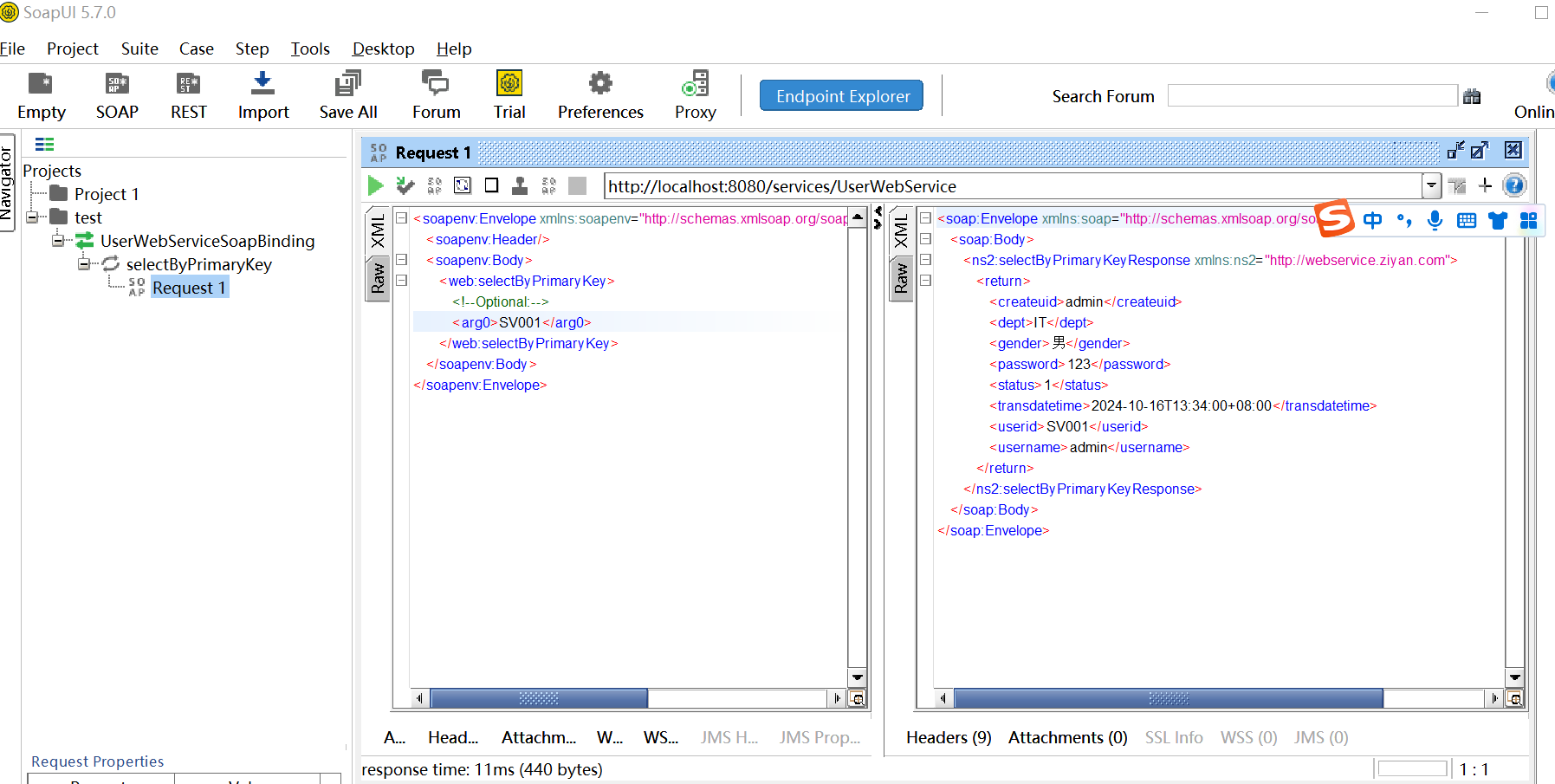Click the navigator list view icon
Image resolution: width=1555 pixels, height=784 pixels.
click(x=44, y=145)
